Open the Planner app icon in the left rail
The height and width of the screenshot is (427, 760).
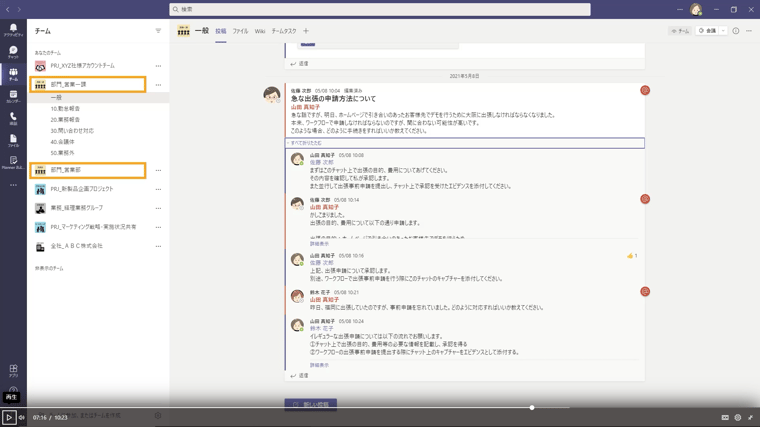(x=13, y=162)
